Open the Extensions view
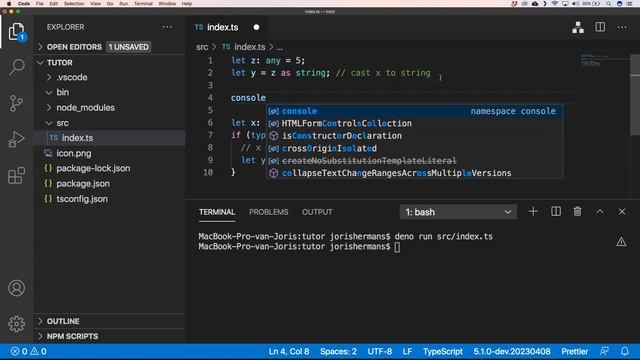Viewport: 640px width, 360px height. coord(16,176)
